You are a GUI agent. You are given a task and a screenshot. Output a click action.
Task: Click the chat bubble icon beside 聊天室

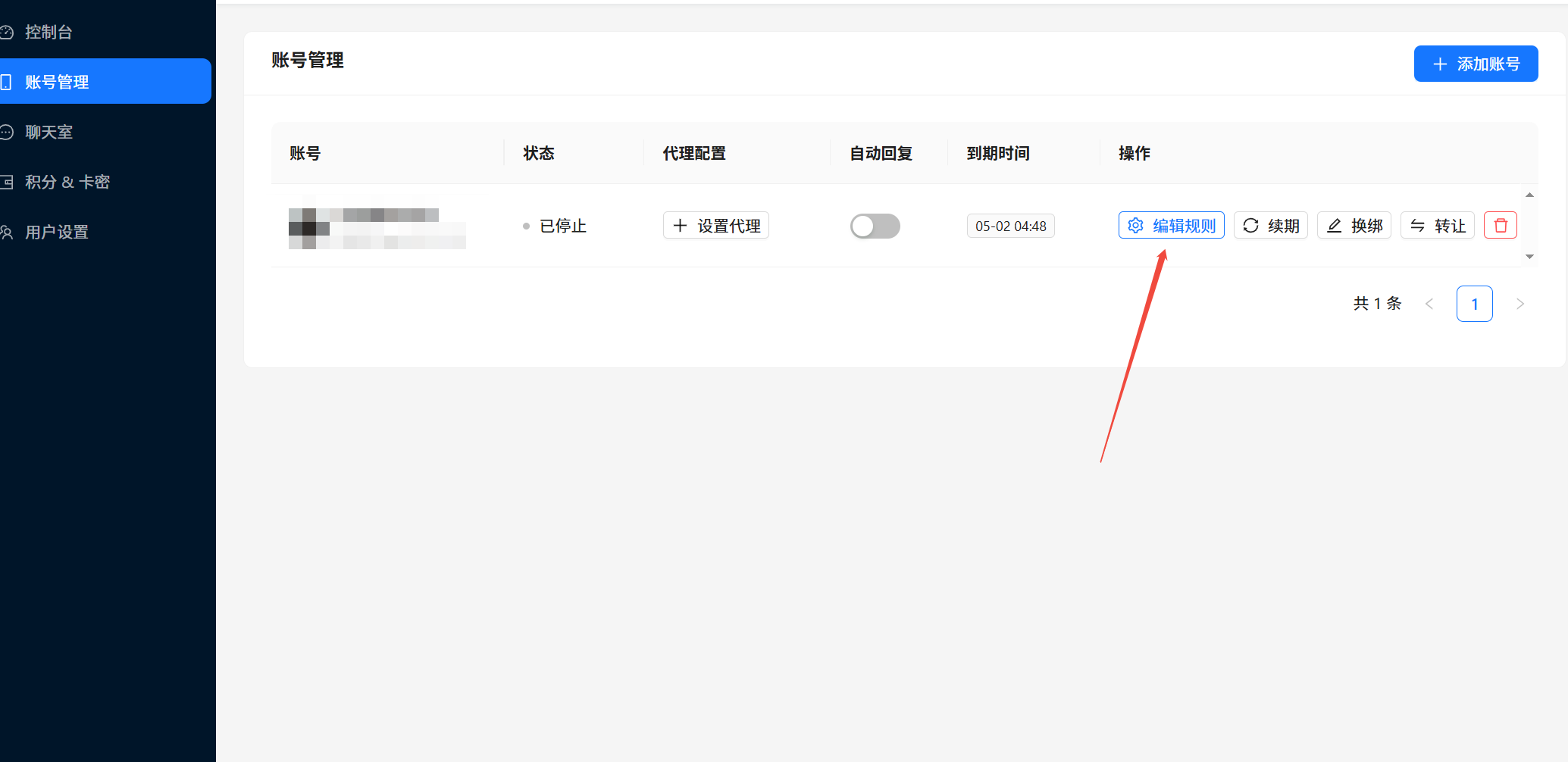(x=7, y=133)
